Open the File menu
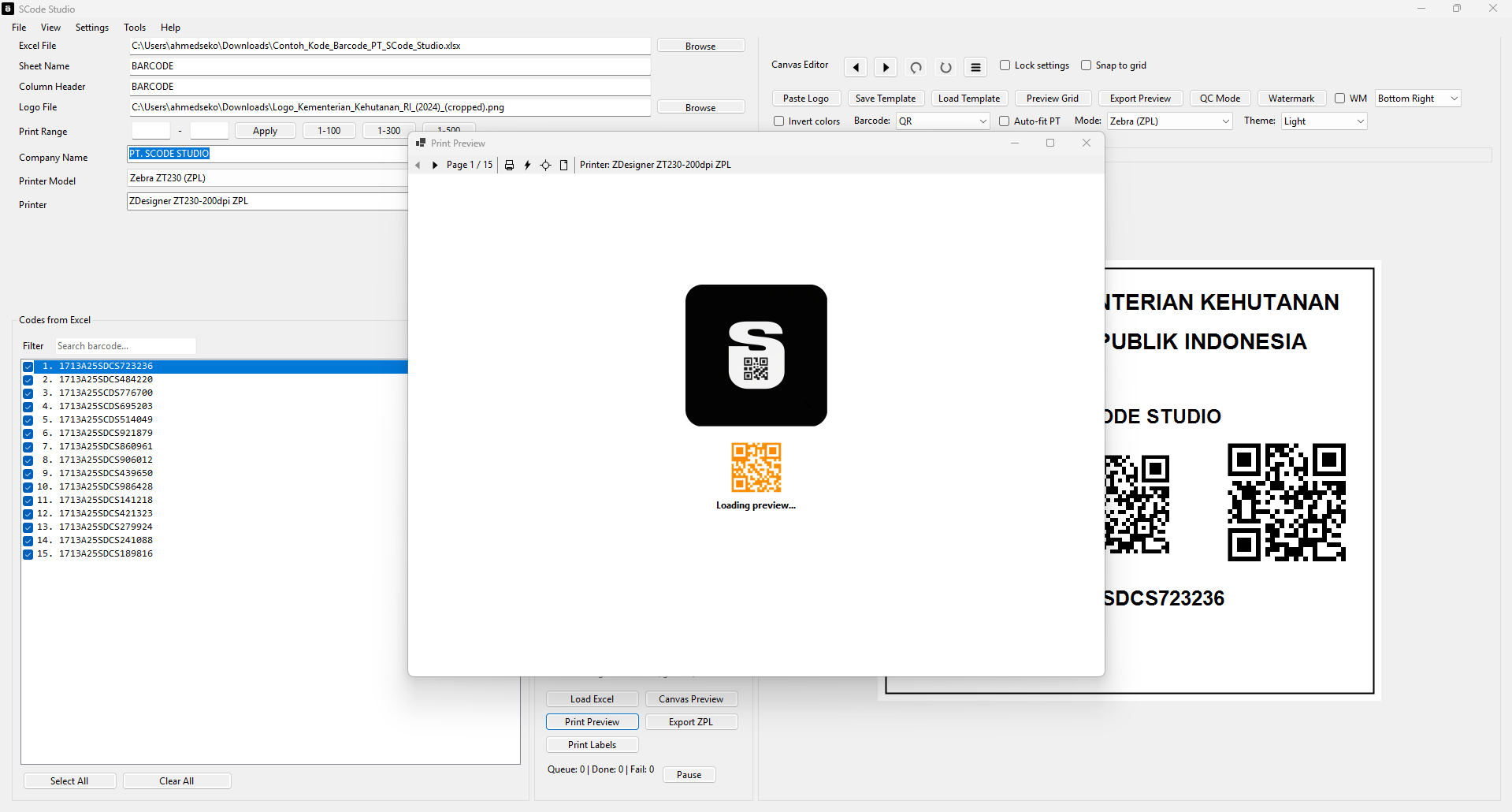Image resolution: width=1512 pixels, height=812 pixels. click(19, 28)
